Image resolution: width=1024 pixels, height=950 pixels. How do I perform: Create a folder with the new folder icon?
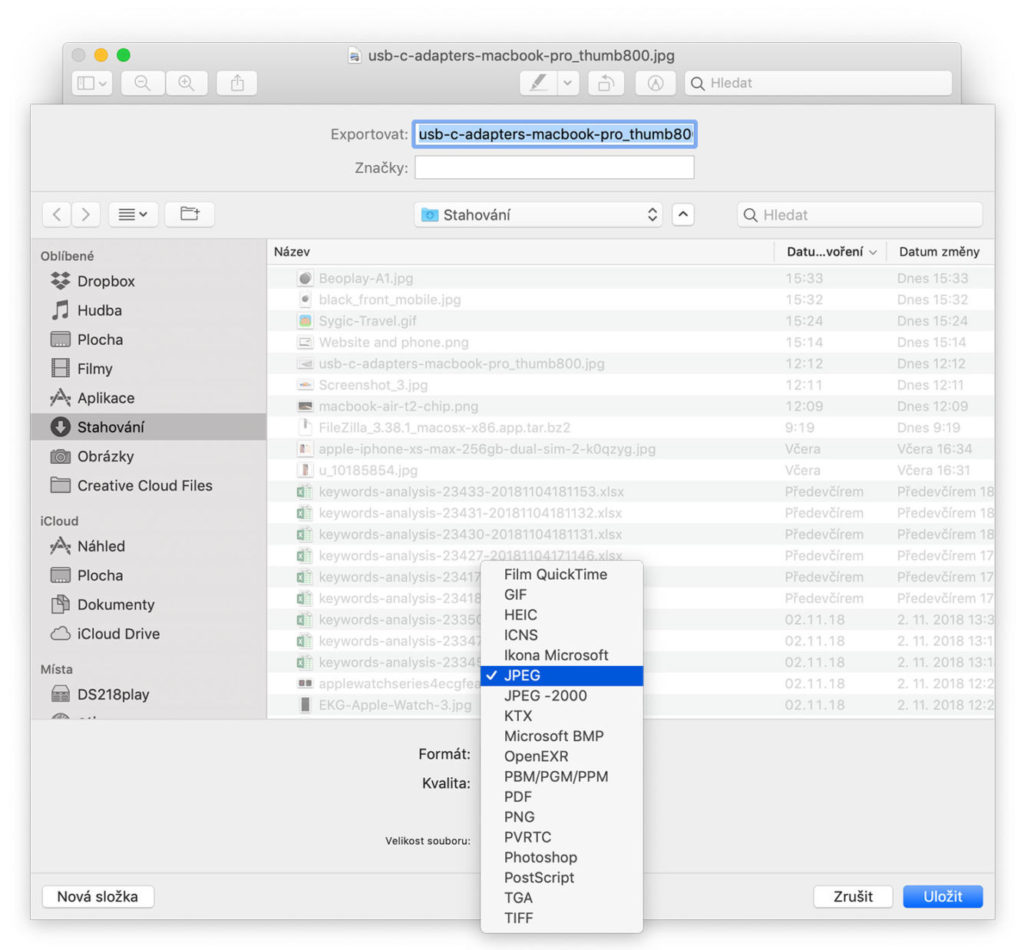point(190,214)
